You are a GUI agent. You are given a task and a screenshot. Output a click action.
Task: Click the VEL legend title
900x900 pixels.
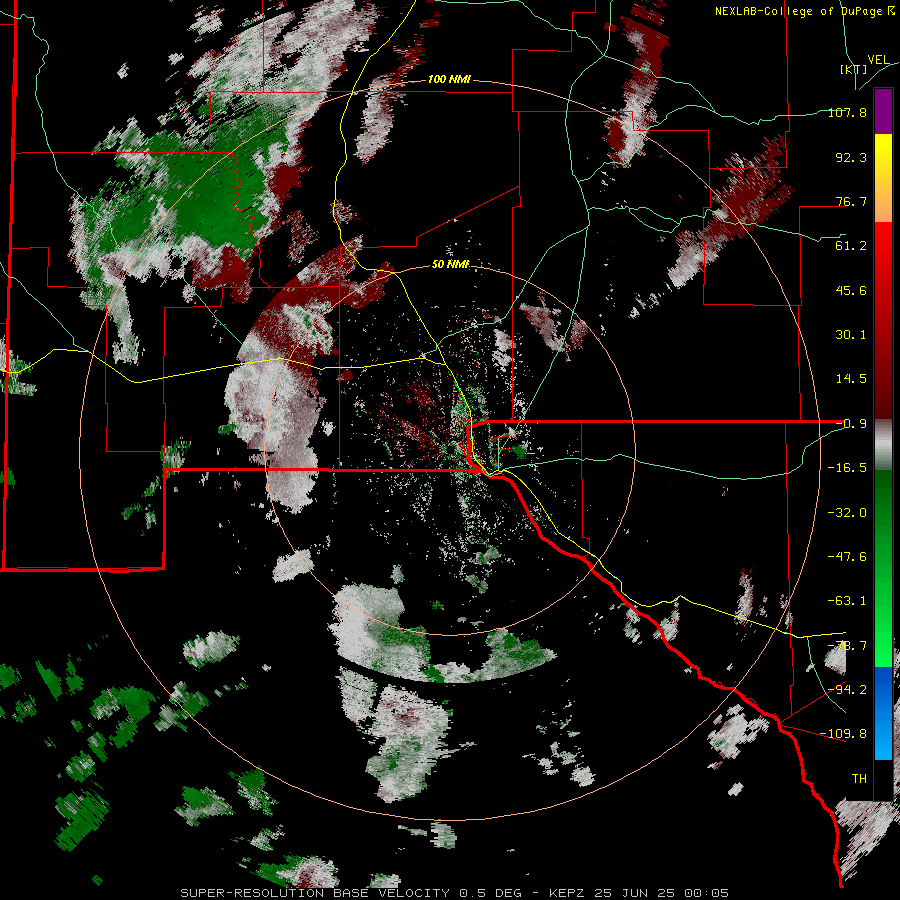[x=878, y=60]
